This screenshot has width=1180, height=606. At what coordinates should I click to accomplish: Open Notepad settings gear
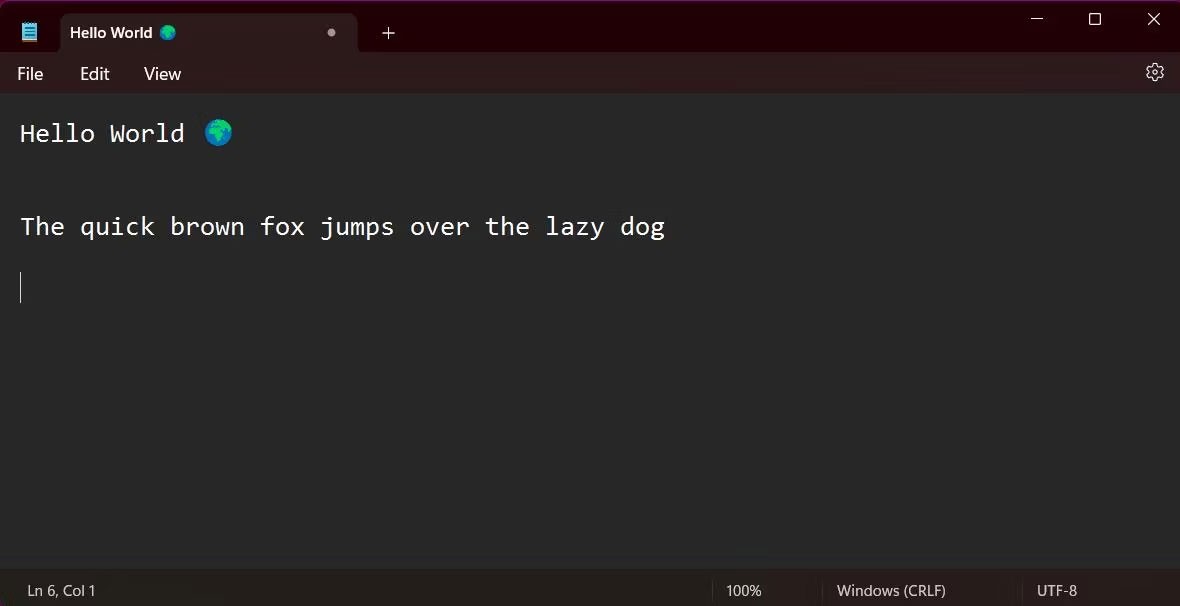coord(1154,72)
